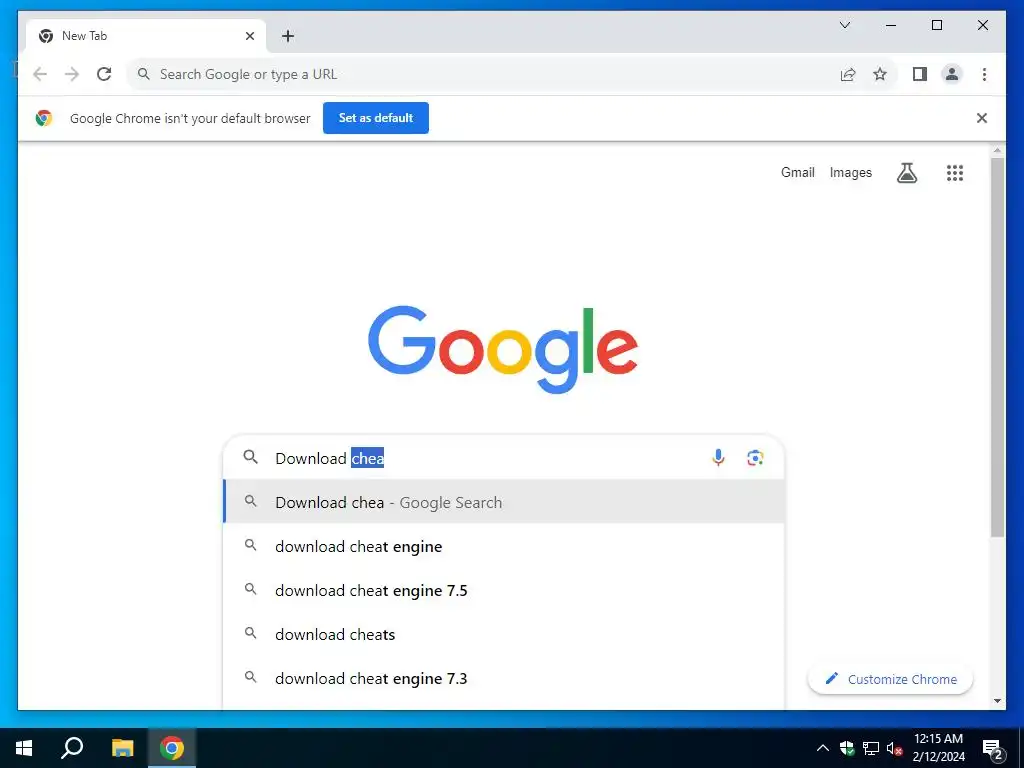Click the taskbar clock showing 12:15 AM
This screenshot has height=768, width=1024.
click(938, 748)
